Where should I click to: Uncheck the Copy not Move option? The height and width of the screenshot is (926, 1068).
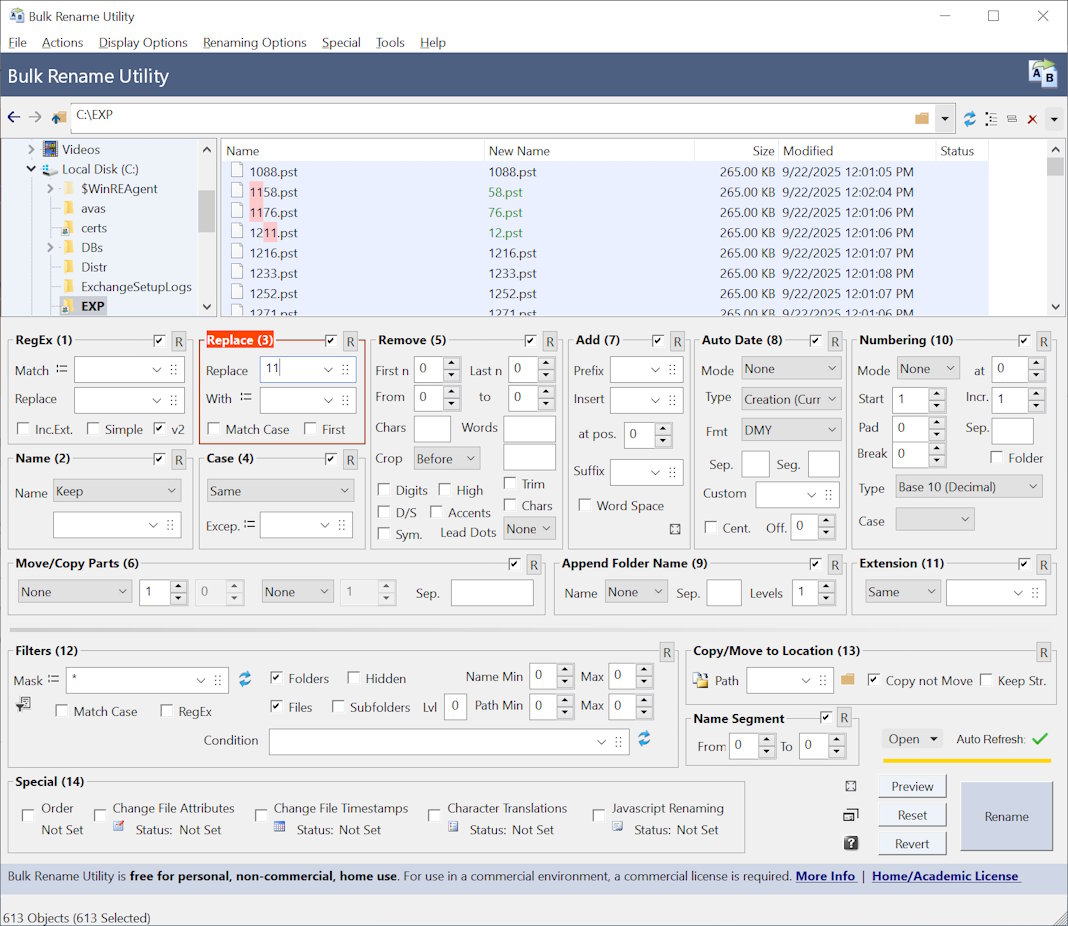pyautogui.click(x=875, y=680)
